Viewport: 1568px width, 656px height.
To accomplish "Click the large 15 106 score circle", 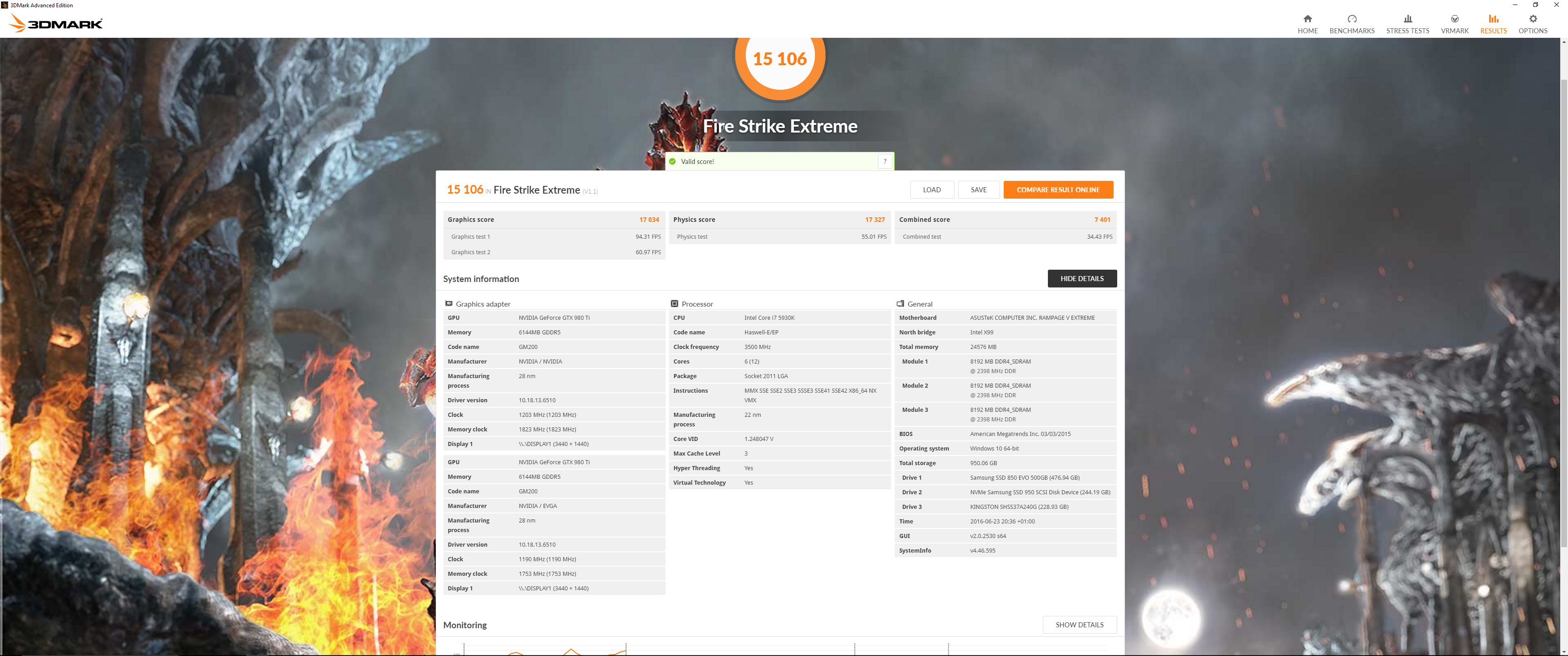I will (x=780, y=58).
